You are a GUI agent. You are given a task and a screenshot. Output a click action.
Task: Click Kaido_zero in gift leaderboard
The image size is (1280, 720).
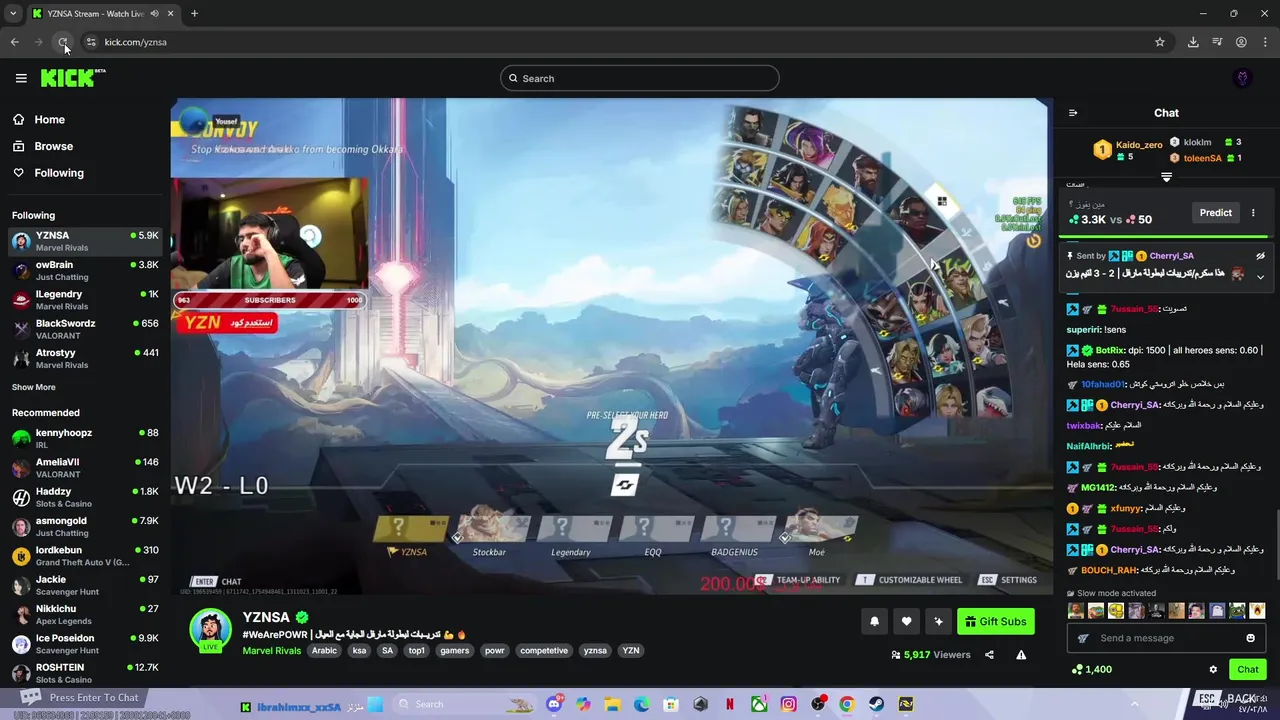pyautogui.click(x=1139, y=145)
